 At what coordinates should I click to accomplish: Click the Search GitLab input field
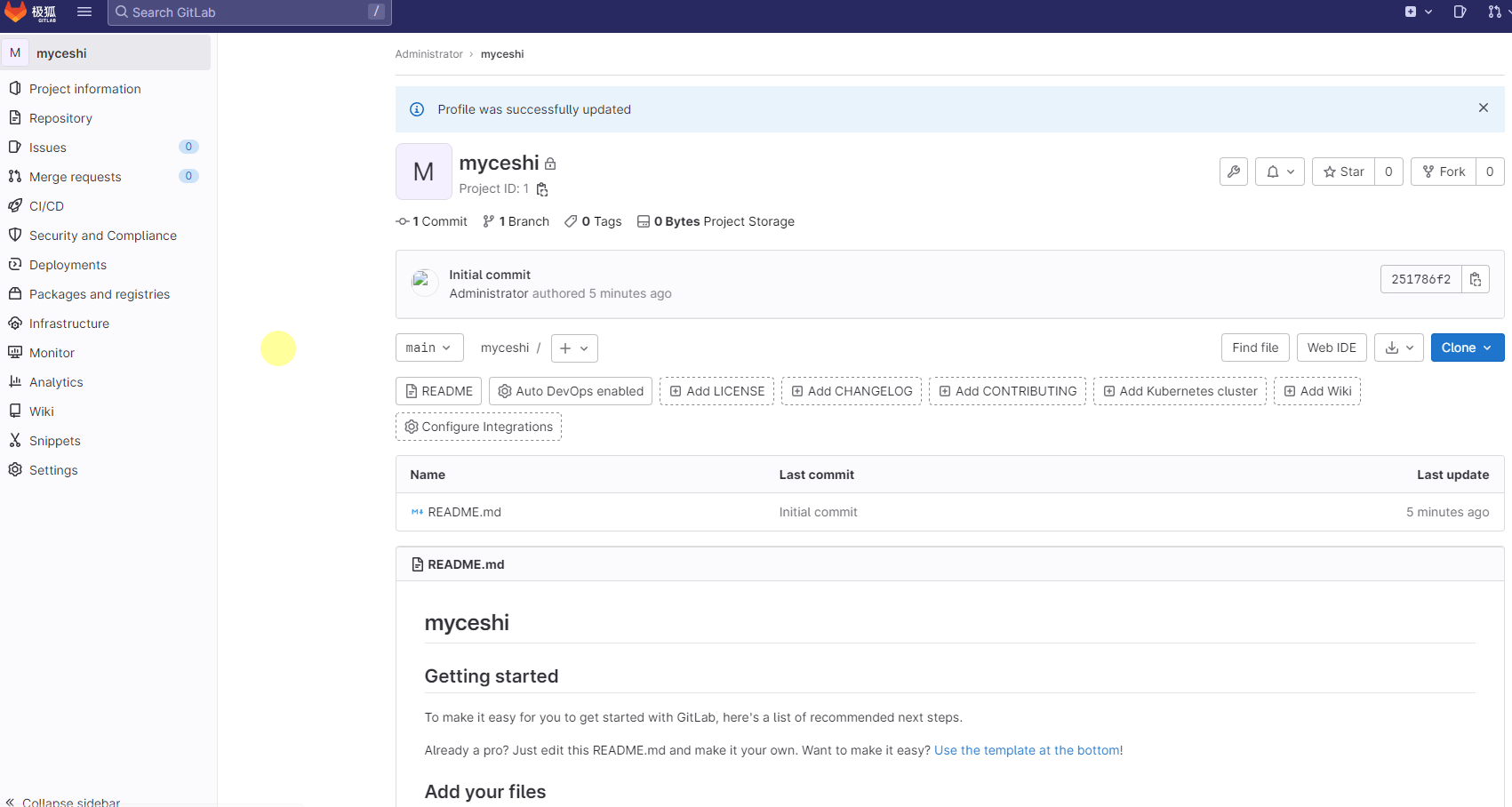(x=249, y=12)
